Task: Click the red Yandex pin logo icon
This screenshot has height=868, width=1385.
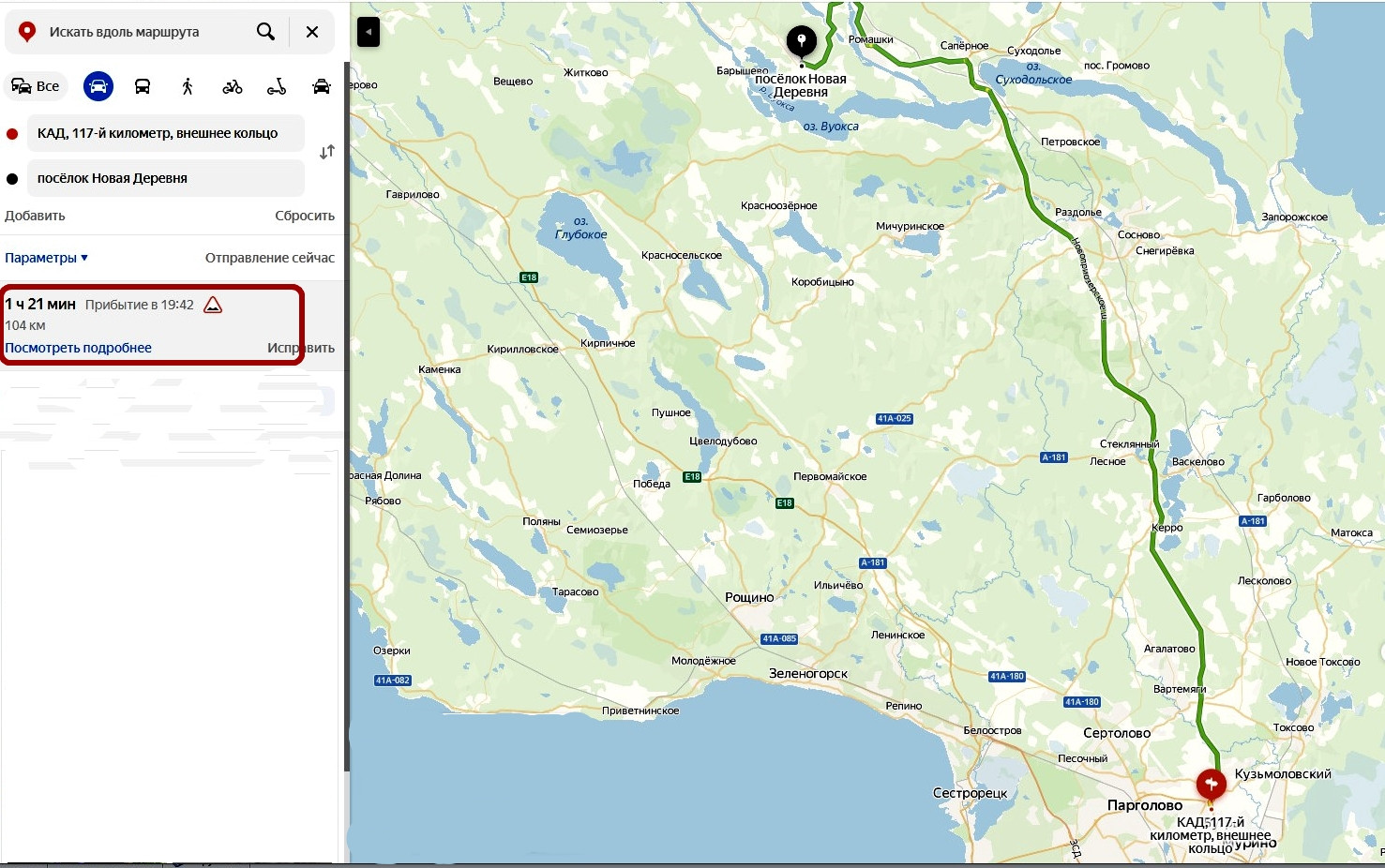Action: point(27,32)
